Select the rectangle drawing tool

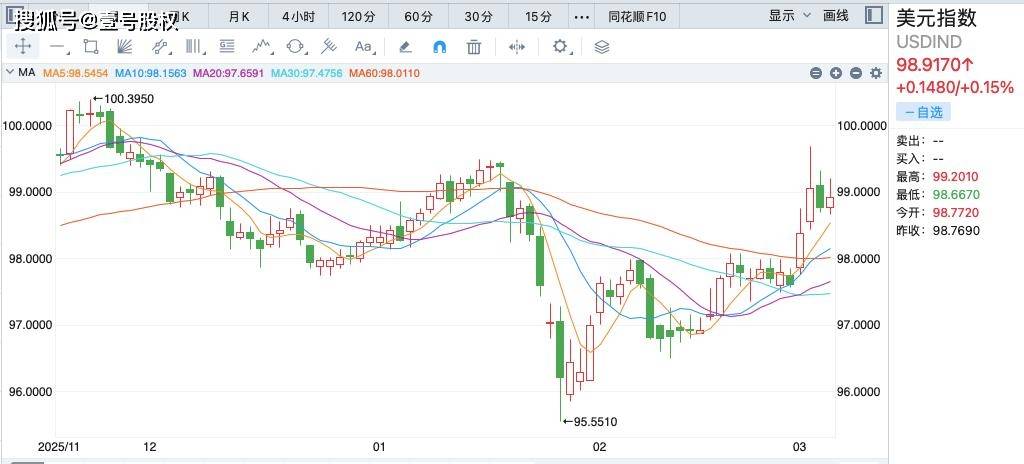click(91, 46)
